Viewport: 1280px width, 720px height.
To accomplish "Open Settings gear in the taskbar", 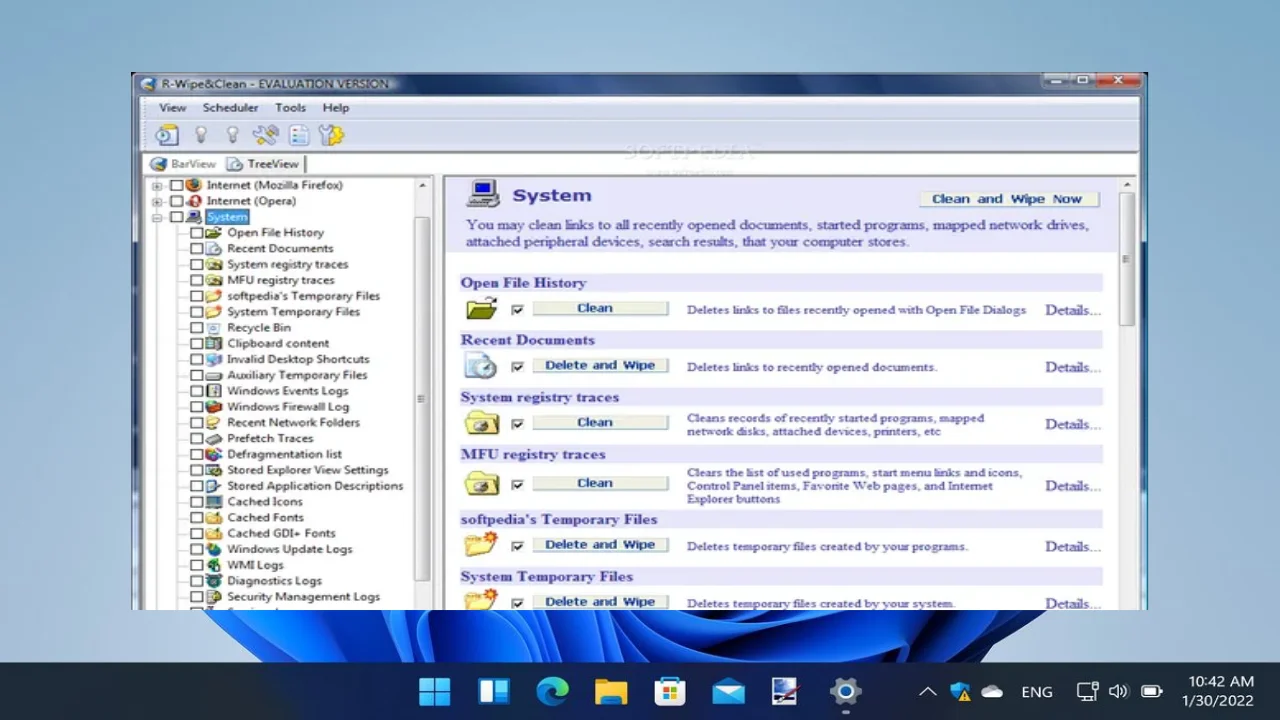I will coord(846,691).
